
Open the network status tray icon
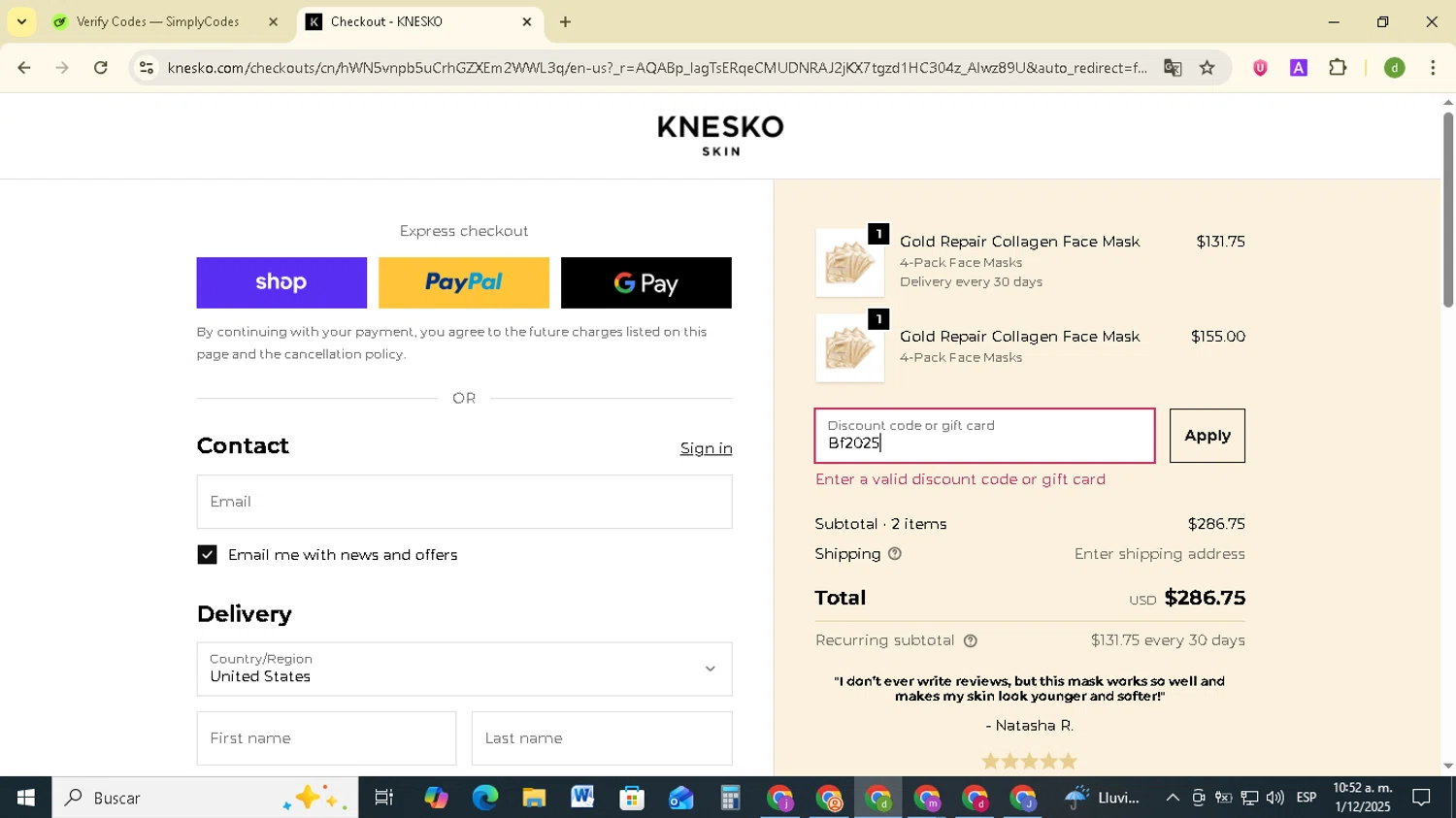coord(1249,798)
